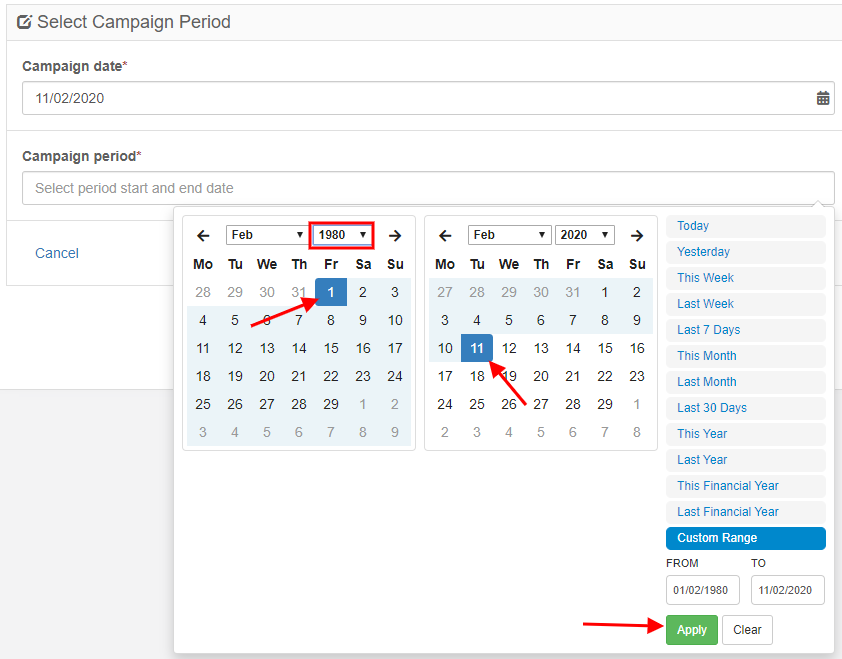The image size is (842, 659).
Task: Click the Cancel link
Action: pos(57,253)
